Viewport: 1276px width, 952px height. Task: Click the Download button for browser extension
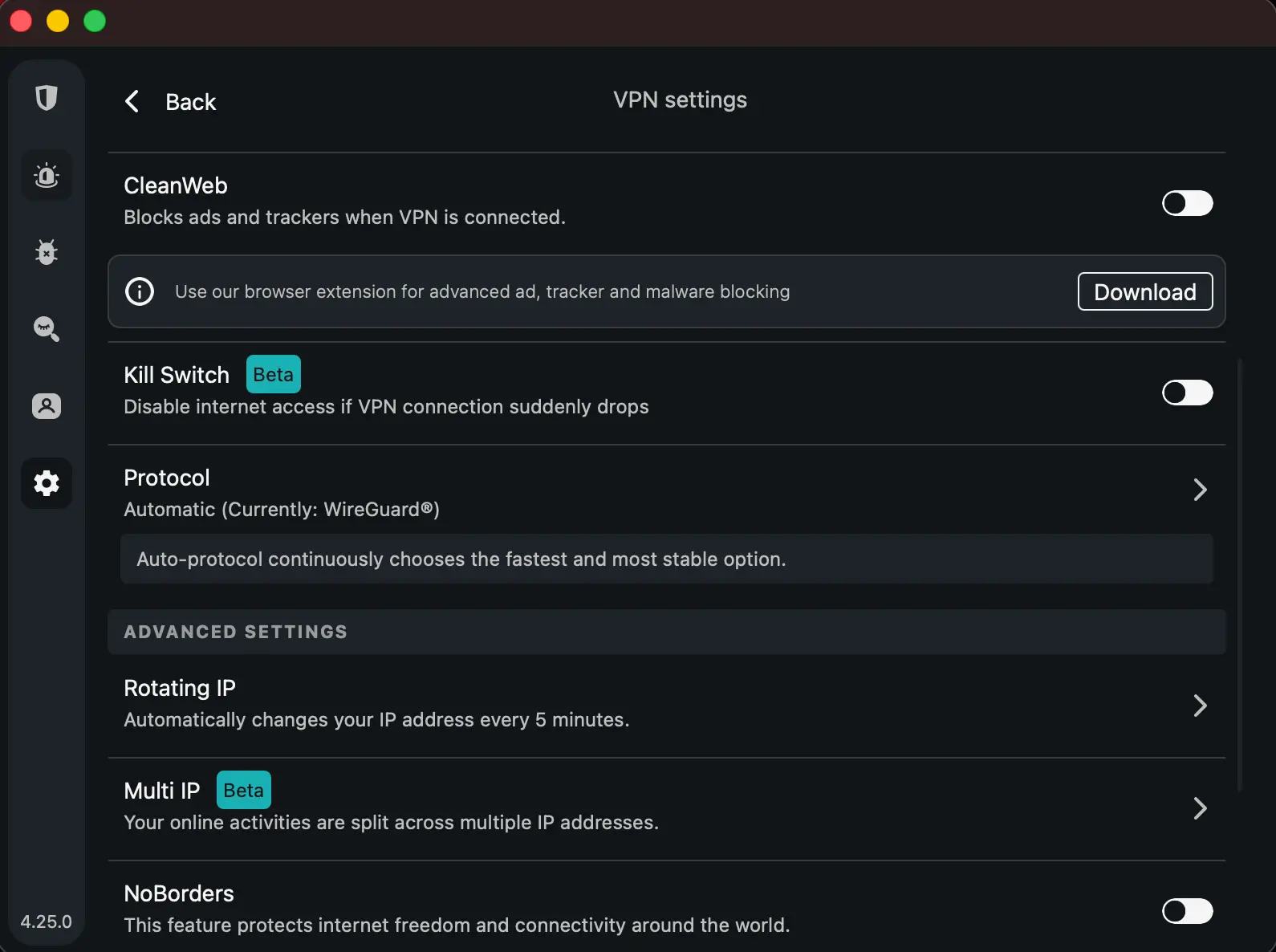click(1144, 291)
